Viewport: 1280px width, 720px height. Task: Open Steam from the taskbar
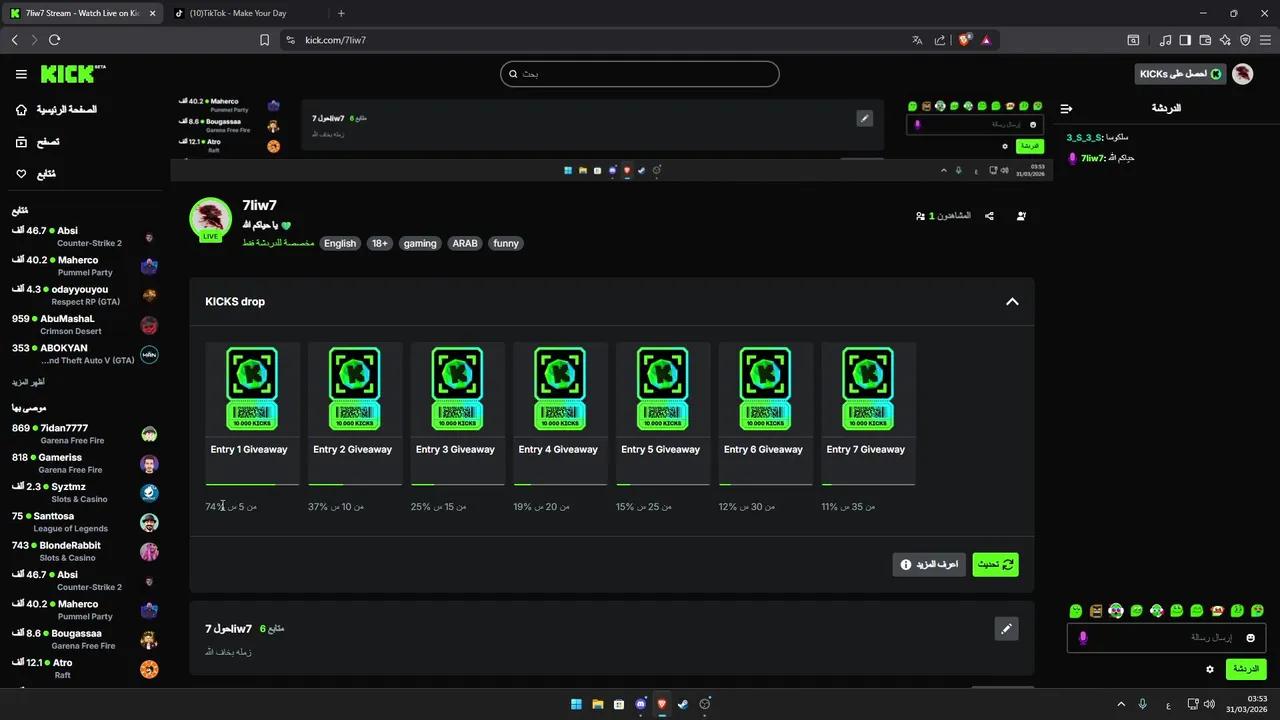coord(683,704)
